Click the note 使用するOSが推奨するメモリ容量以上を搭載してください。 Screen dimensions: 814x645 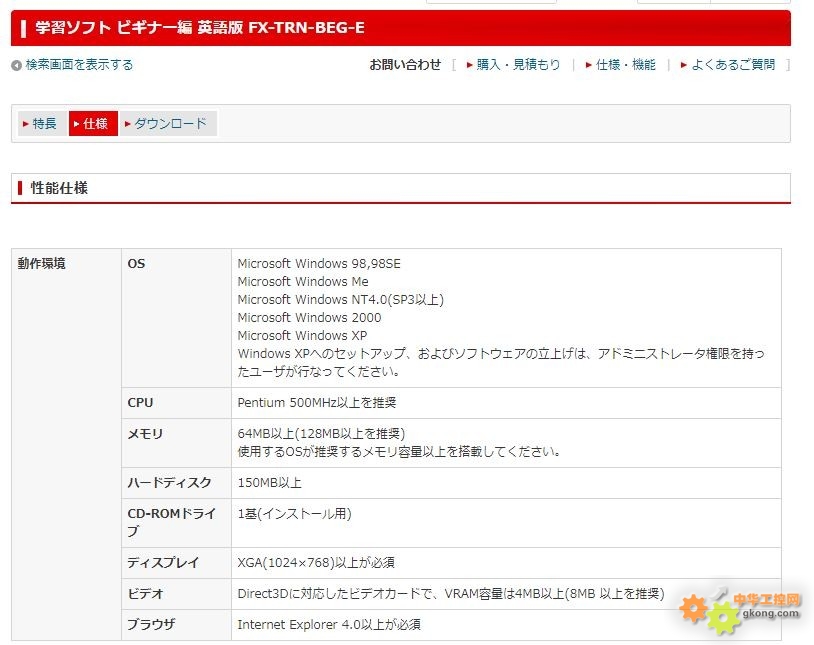click(399, 451)
